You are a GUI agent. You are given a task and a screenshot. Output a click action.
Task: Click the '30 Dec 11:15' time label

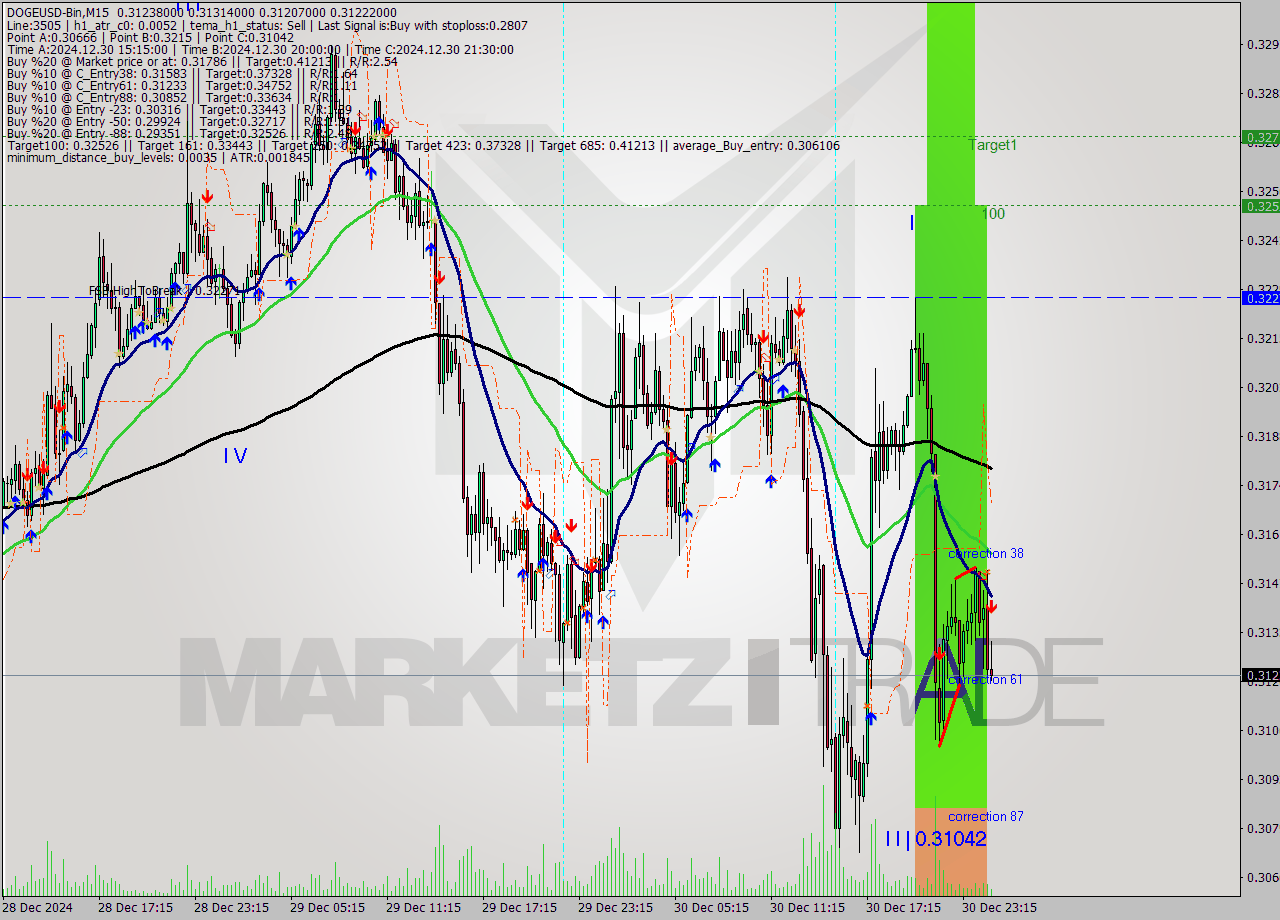(x=808, y=908)
